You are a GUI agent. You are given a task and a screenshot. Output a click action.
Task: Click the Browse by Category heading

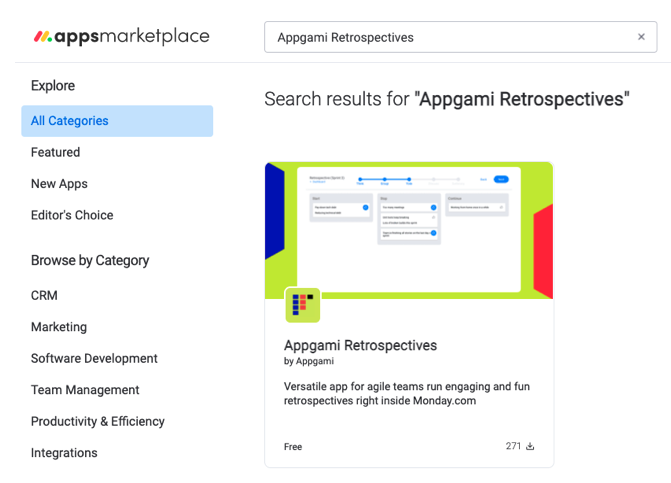pyautogui.click(x=90, y=260)
